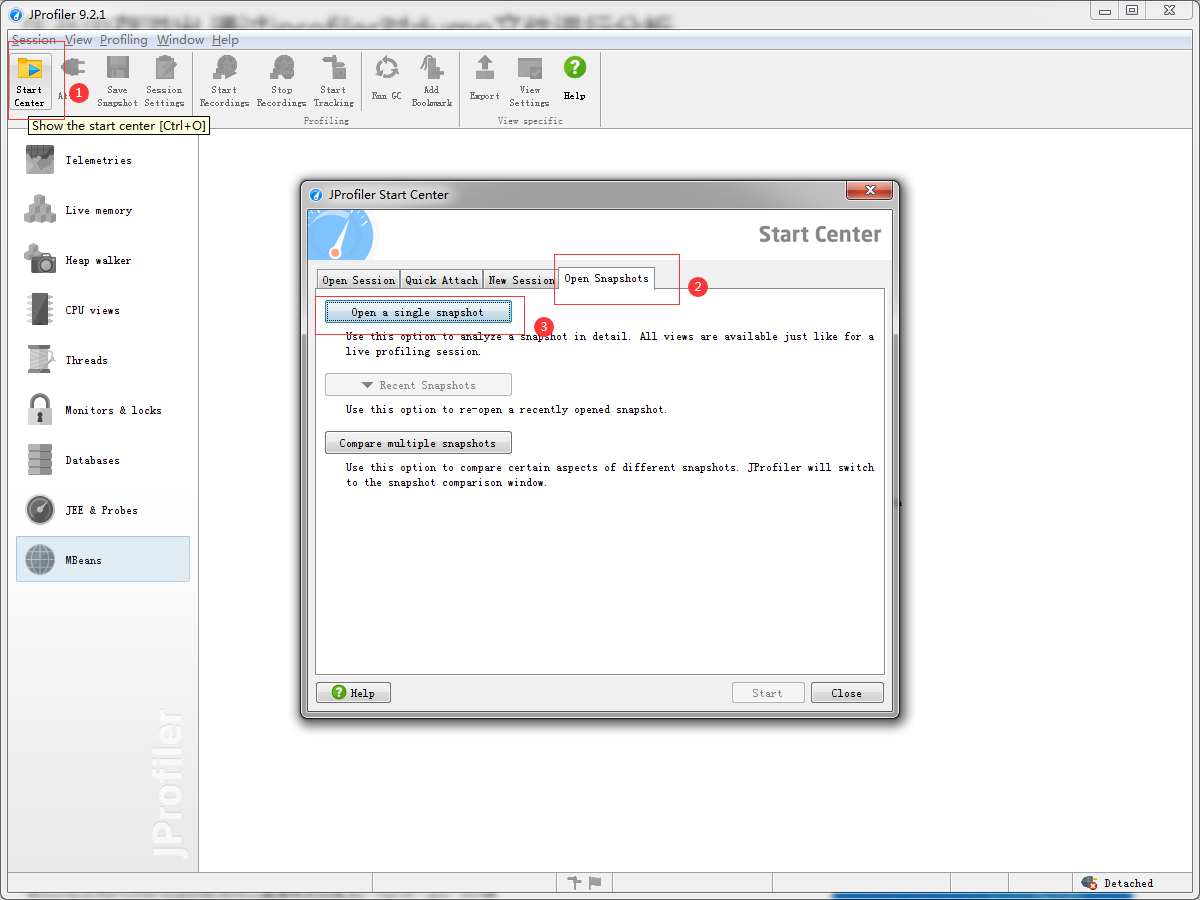1200x900 pixels.
Task: Stop Recordings via its toolbar icon
Action: 281,80
